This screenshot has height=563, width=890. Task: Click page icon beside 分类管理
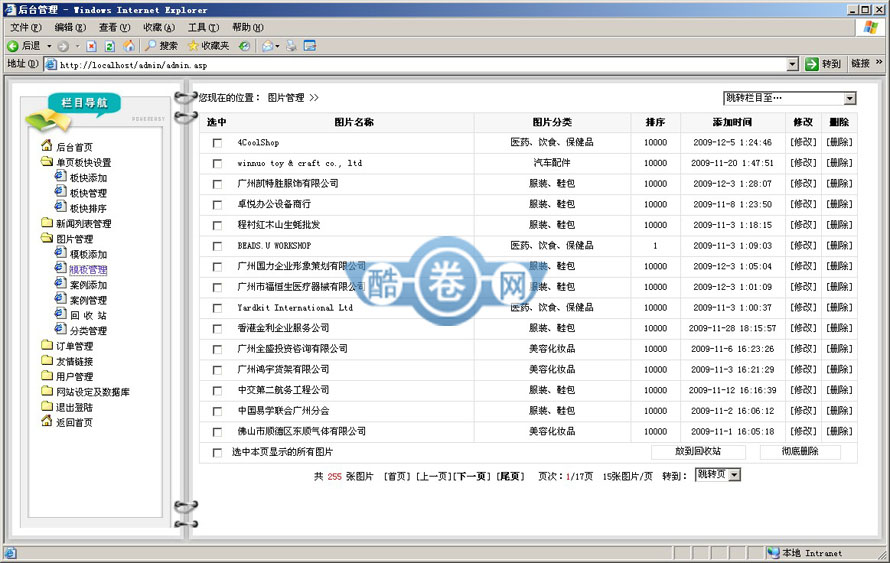pos(60,329)
